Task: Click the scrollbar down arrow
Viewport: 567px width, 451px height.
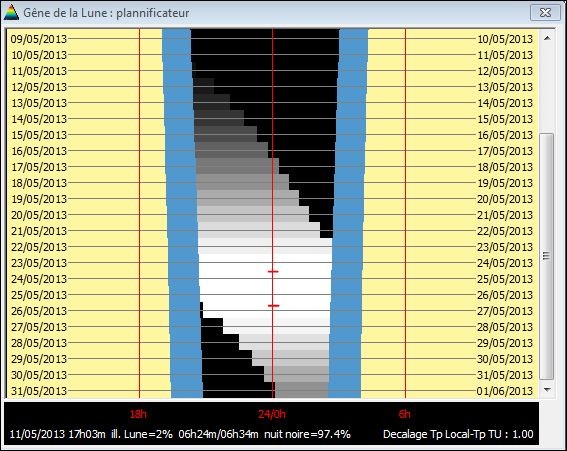Action: click(547, 390)
